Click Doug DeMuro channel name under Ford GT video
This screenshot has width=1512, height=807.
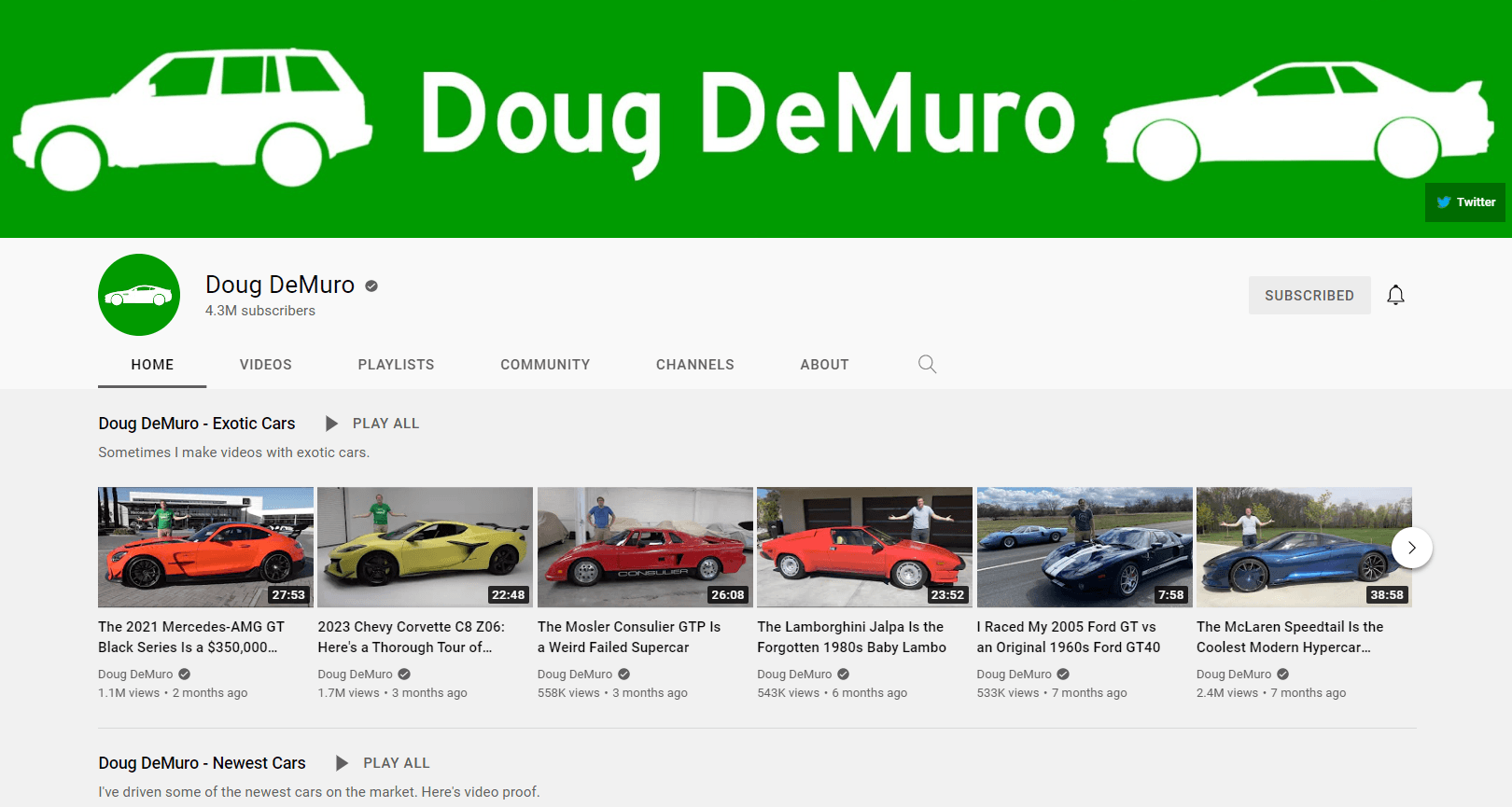tap(1015, 675)
